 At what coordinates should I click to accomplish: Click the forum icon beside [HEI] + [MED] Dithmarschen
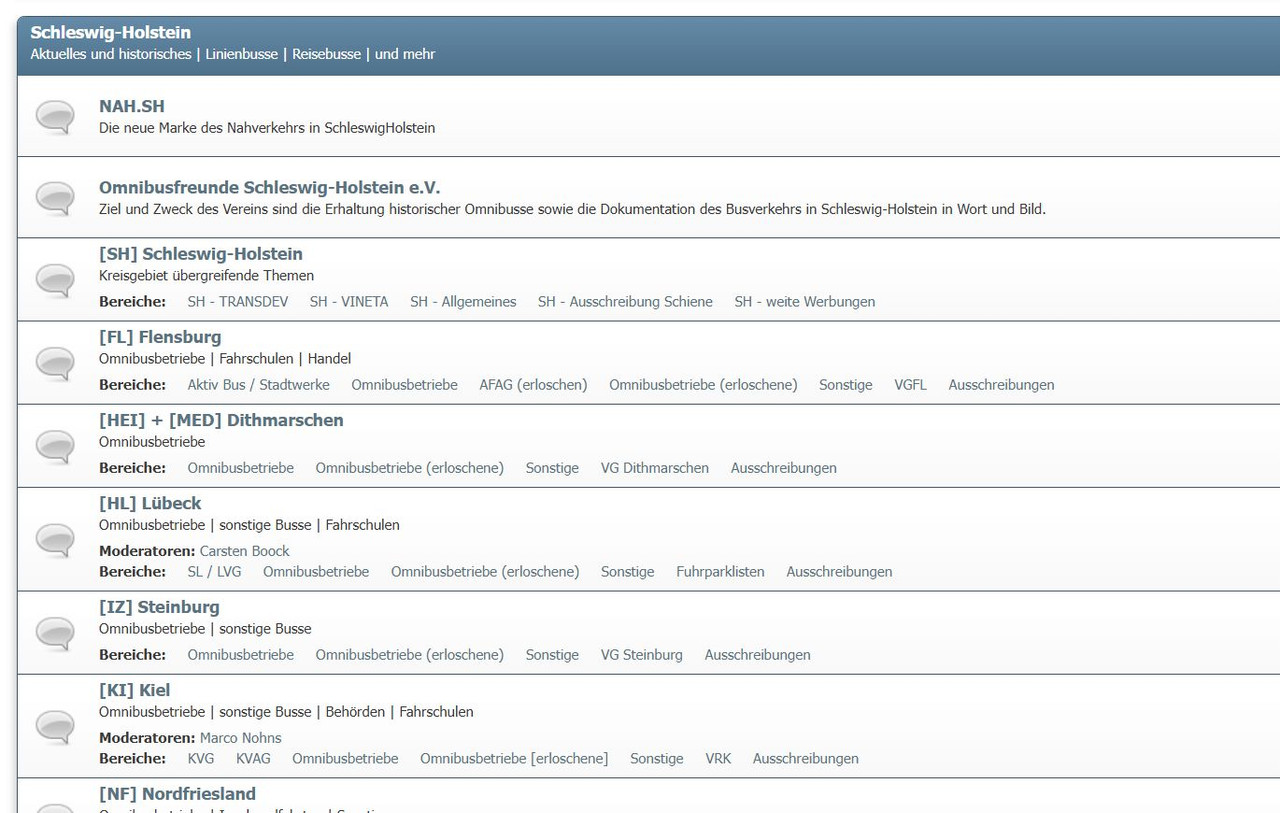[x=55, y=446]
